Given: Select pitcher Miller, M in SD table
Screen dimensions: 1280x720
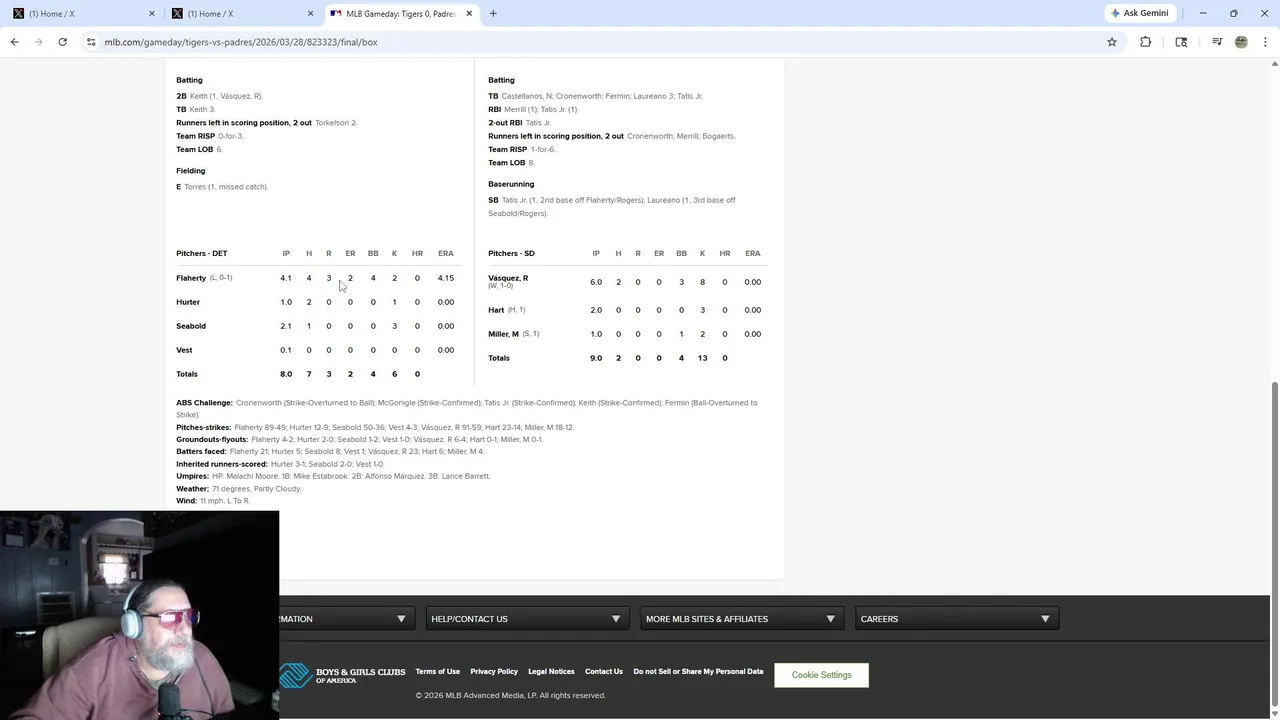Looking at the screenshot, I should (x=503, y=334).
